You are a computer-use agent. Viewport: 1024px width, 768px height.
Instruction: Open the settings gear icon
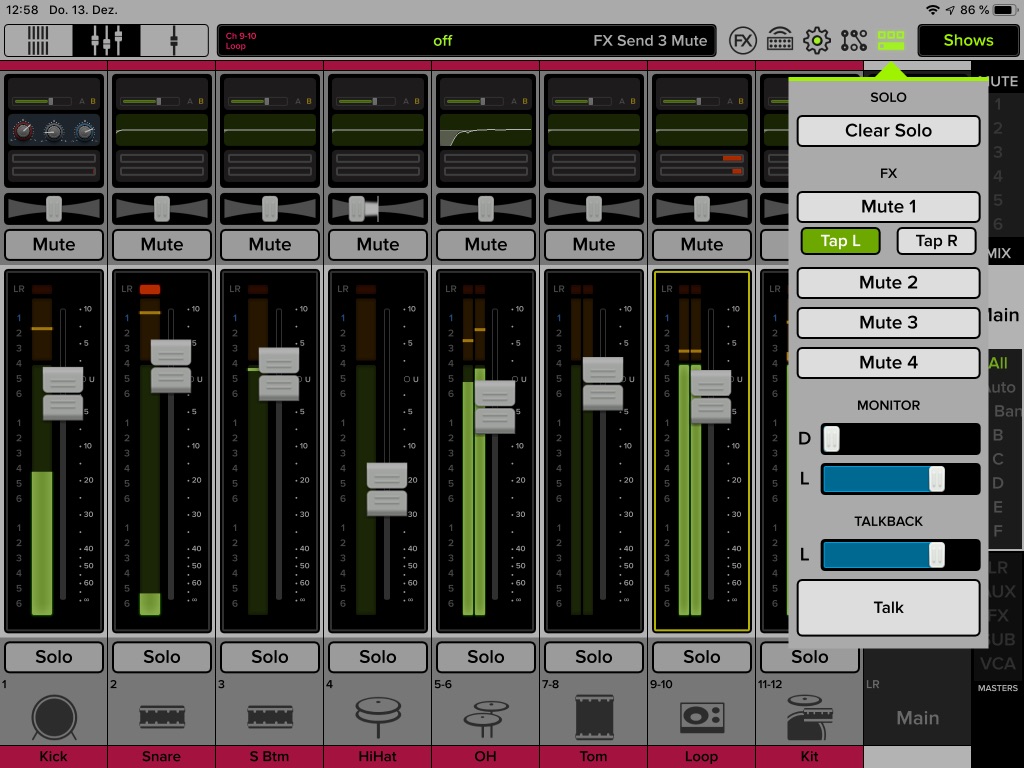click(818, 40)
